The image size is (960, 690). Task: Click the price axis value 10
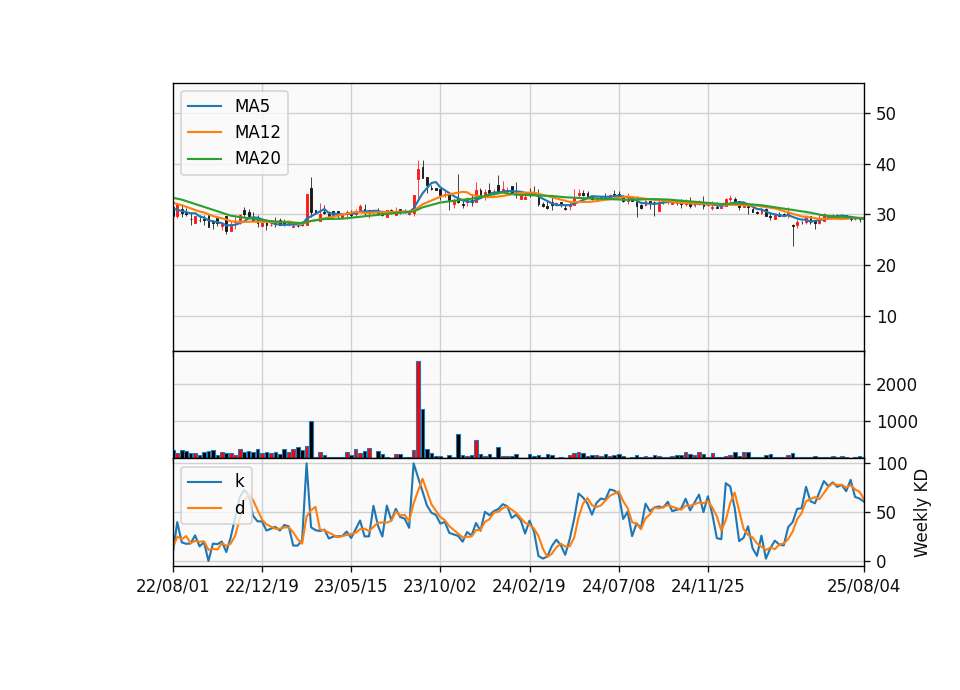(886, 317)
